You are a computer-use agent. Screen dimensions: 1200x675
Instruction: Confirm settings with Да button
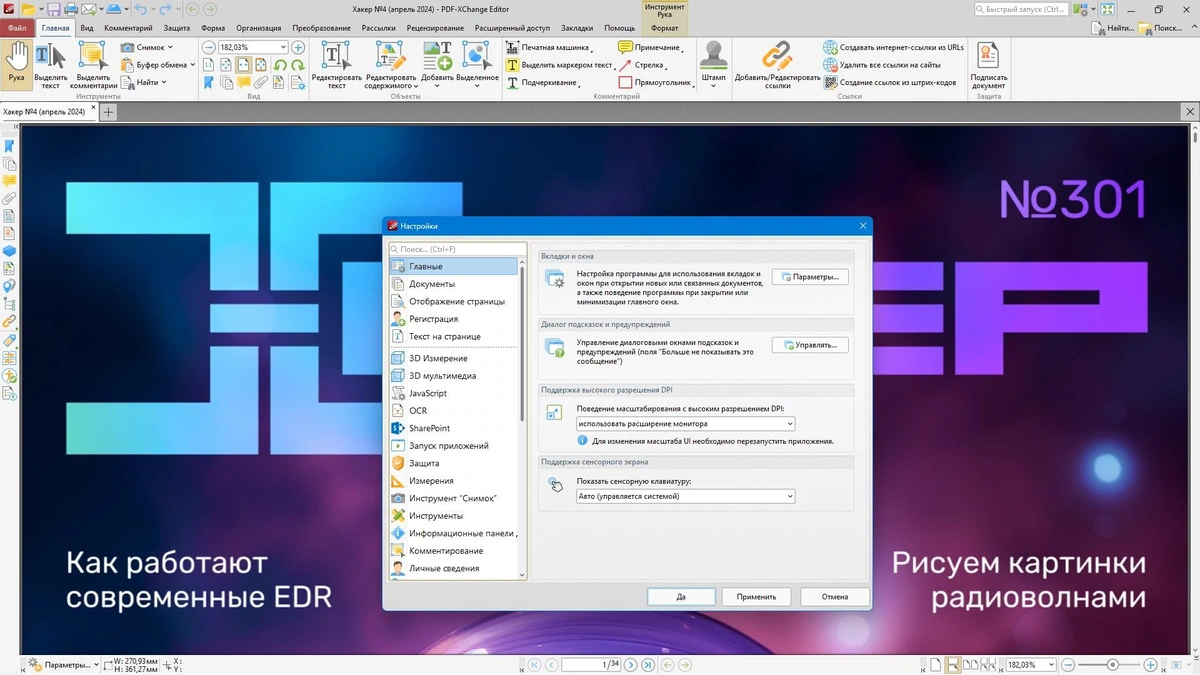point(681,597)
